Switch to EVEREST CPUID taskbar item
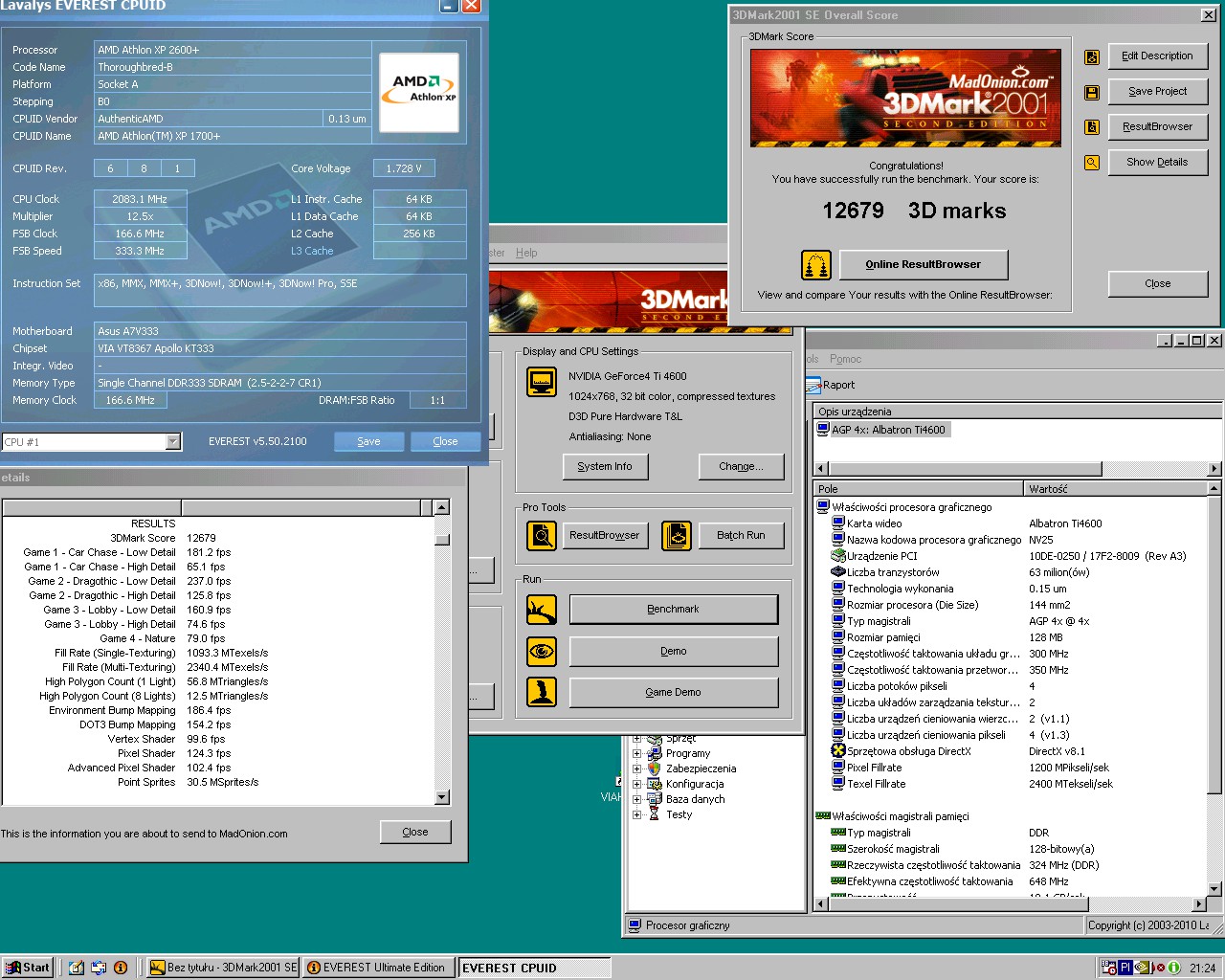Viewport: 1225px width, 980px height. pyautogui.click(x=534, y=968)
